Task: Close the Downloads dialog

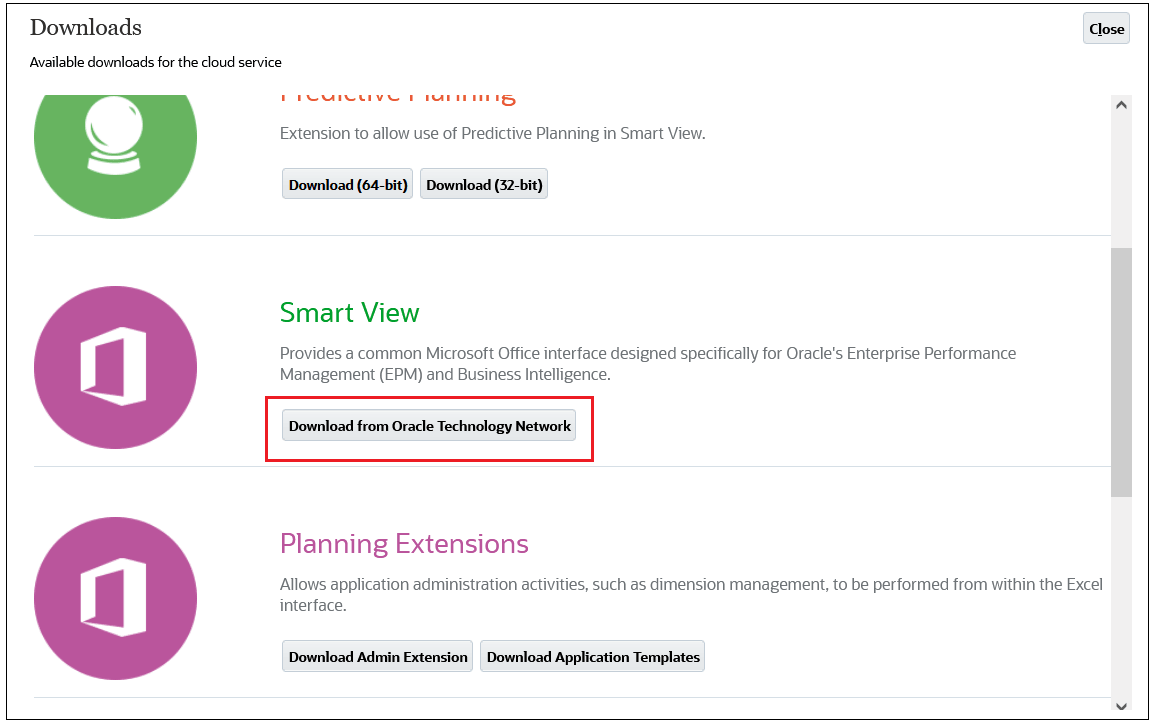Action: click(x=1105, y=28)
